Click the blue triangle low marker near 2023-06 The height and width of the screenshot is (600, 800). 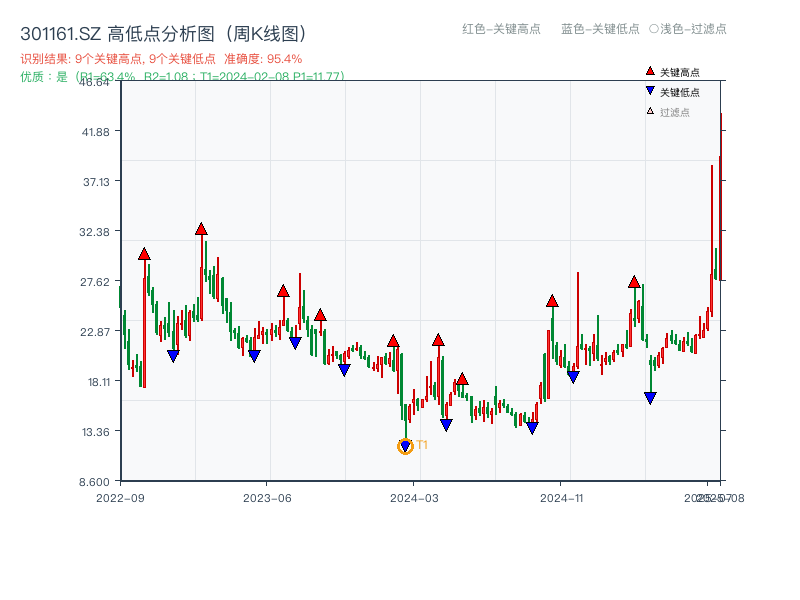pos(254,355)
